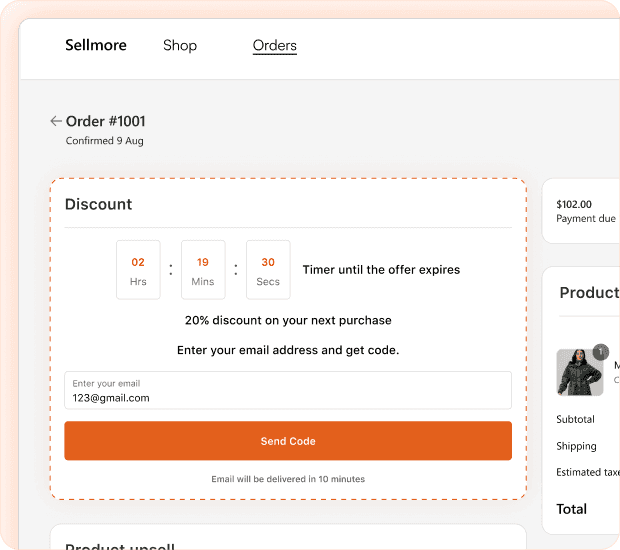Click the Discount section title
The height and width of the screenshot is (550, 620).
pyautogui.click(x=98, y=204)
